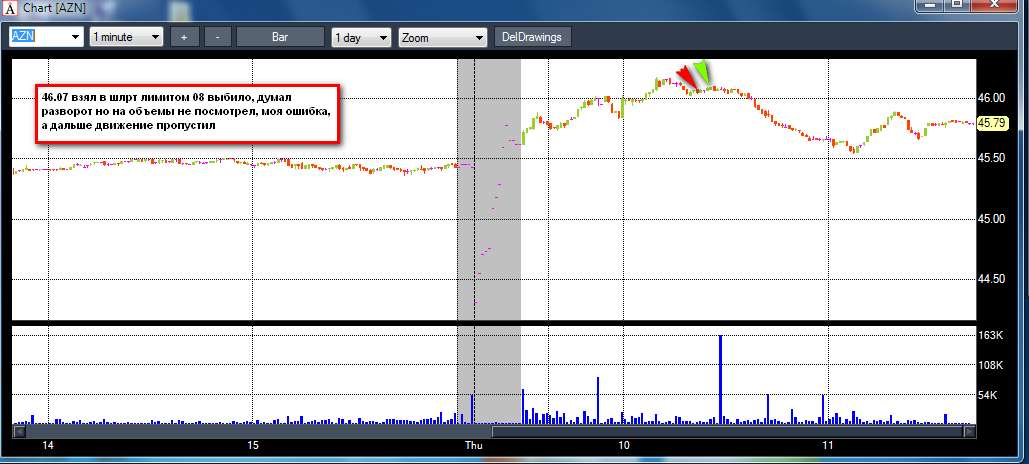Maximize the chart window
The width and height of the screenshot is (1029, 464).
tap(957, 5)
